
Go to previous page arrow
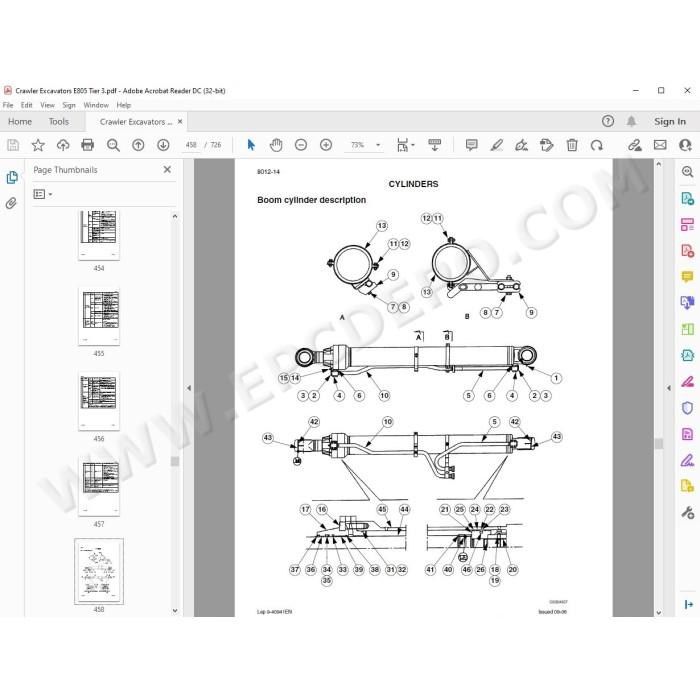[138, 145]
